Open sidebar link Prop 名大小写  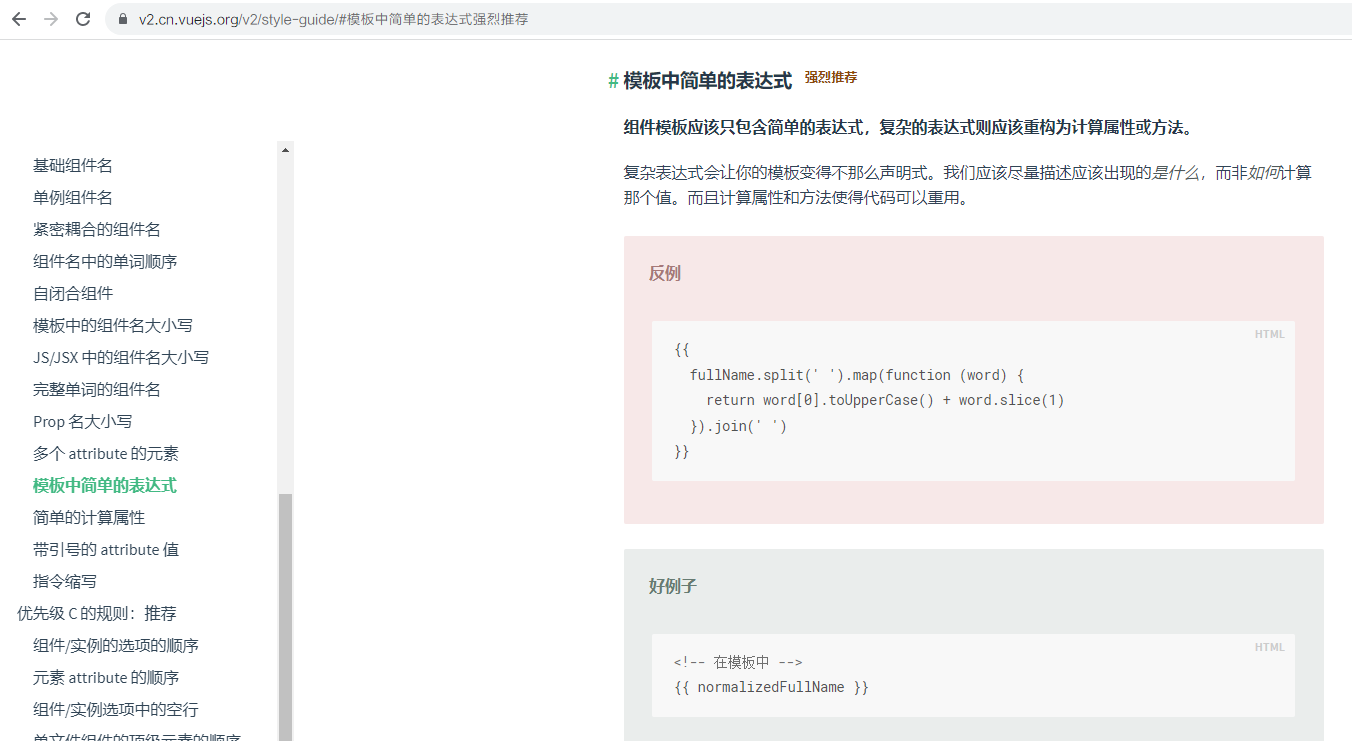tap(82, 421)
